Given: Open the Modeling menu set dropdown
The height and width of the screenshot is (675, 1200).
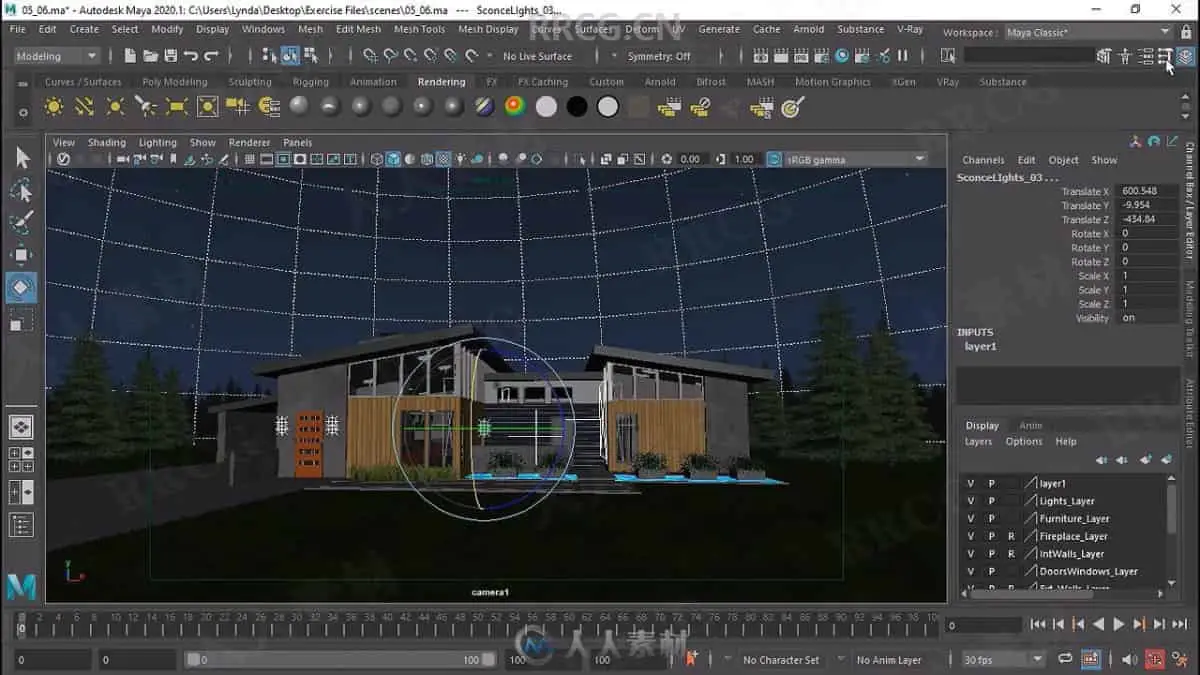Looking at the screenshot, I should 53,56.
